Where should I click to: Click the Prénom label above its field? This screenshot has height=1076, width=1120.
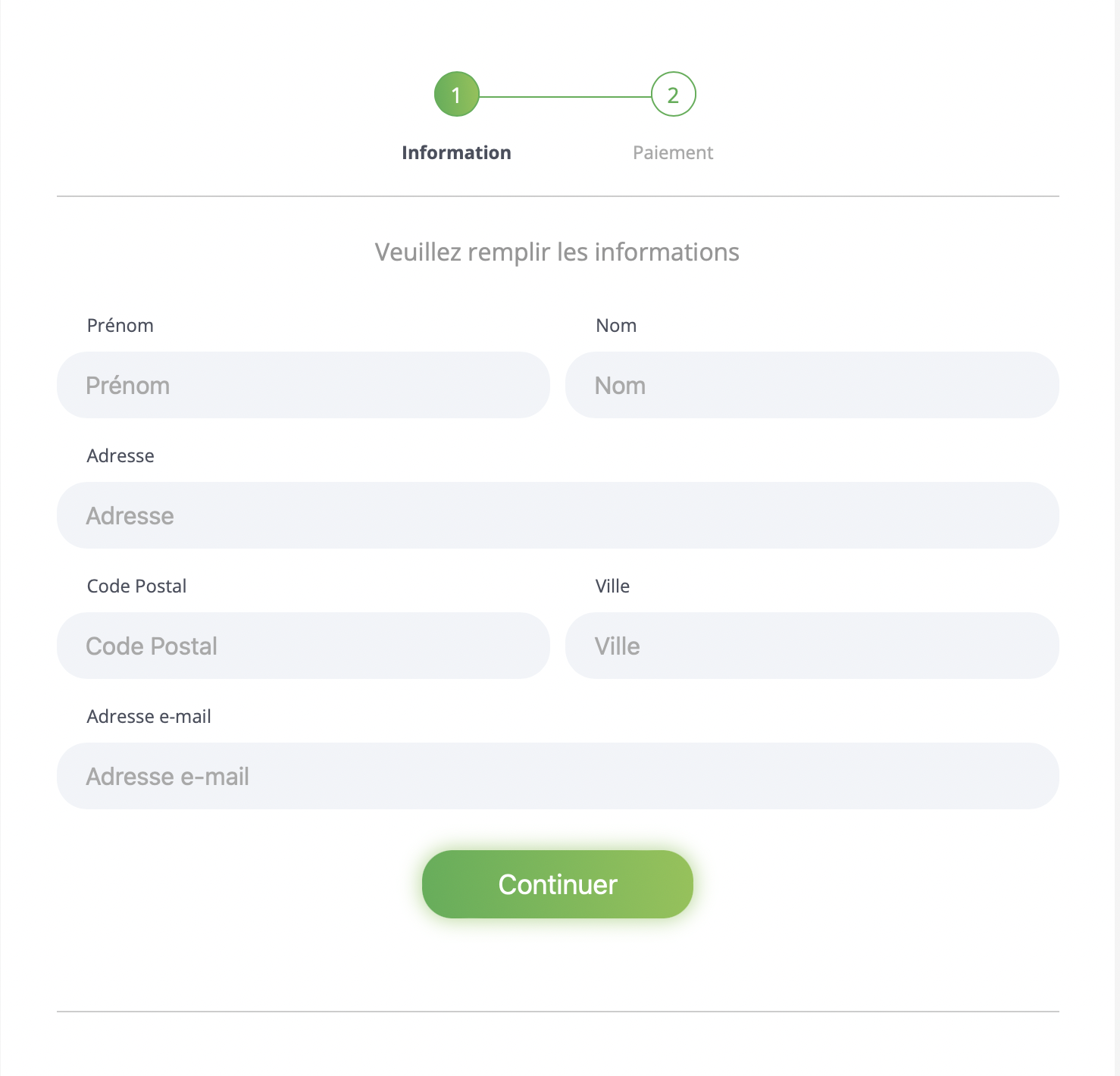120,326
